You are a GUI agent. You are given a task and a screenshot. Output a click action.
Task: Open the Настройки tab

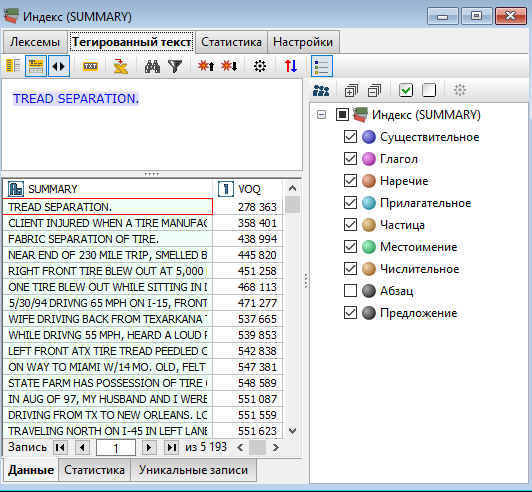click(x=303, y=42)
